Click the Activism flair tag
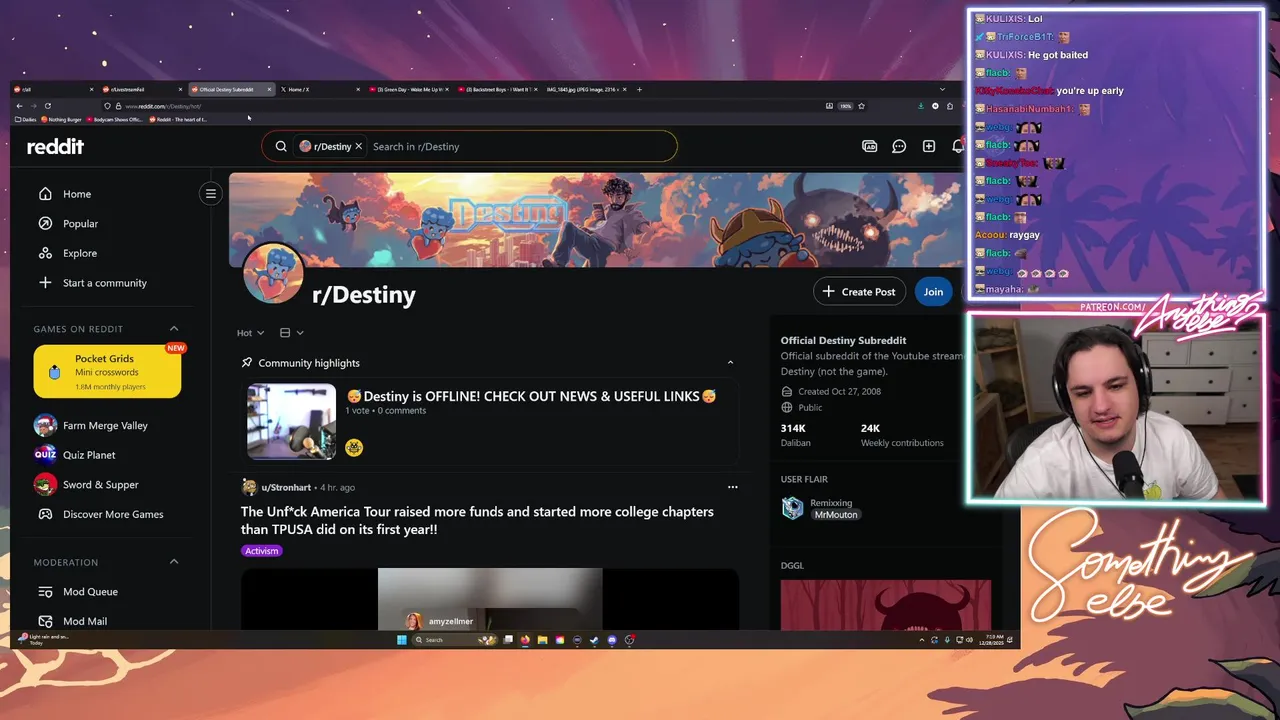 [x=262, y=551]
